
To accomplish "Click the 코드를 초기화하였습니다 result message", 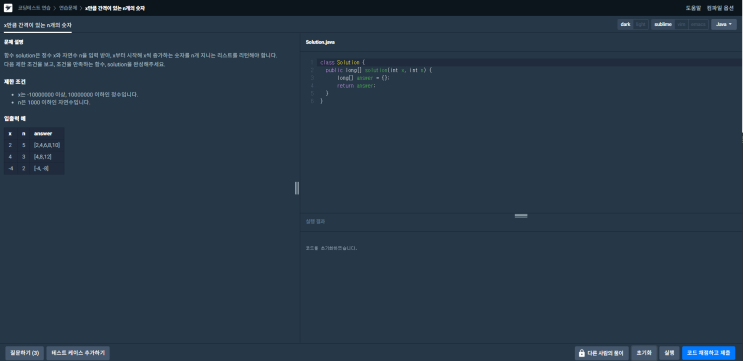I will pyautogui.click(x=331, y=248).
